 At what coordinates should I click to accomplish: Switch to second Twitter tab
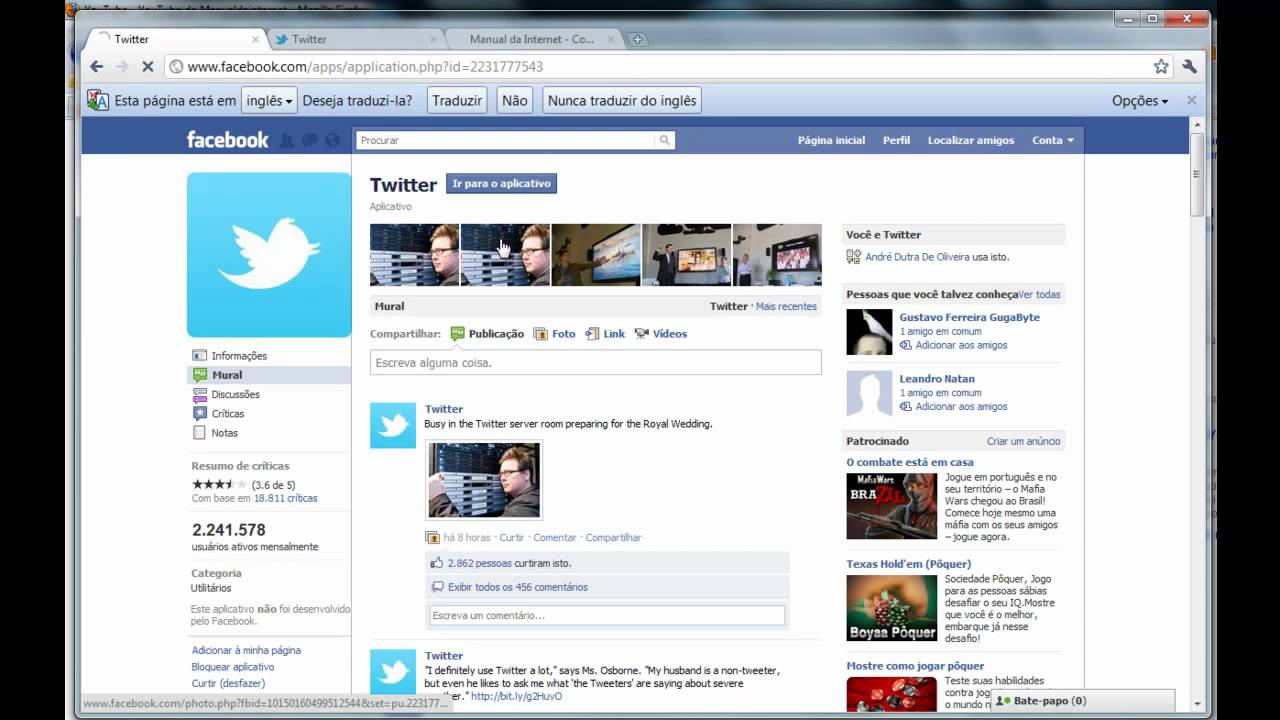pos(357,39)
